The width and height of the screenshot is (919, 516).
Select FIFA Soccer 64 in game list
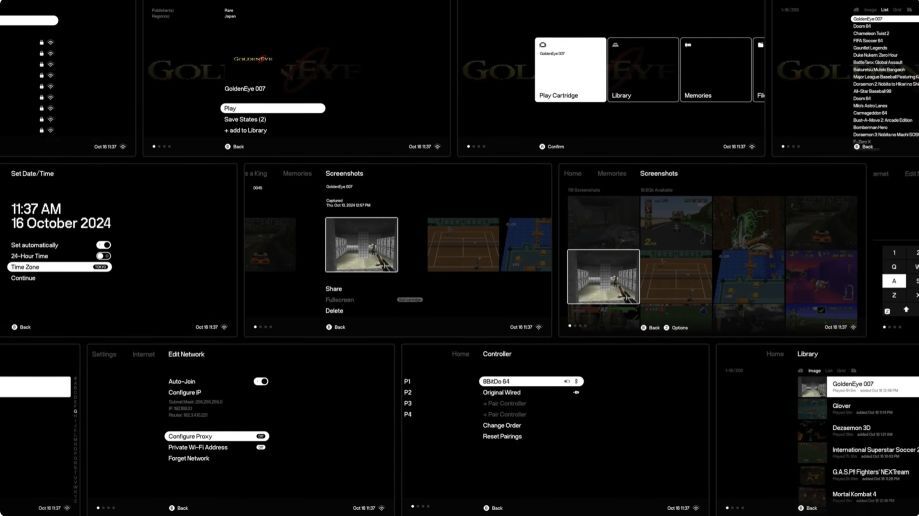pos(868,40)
